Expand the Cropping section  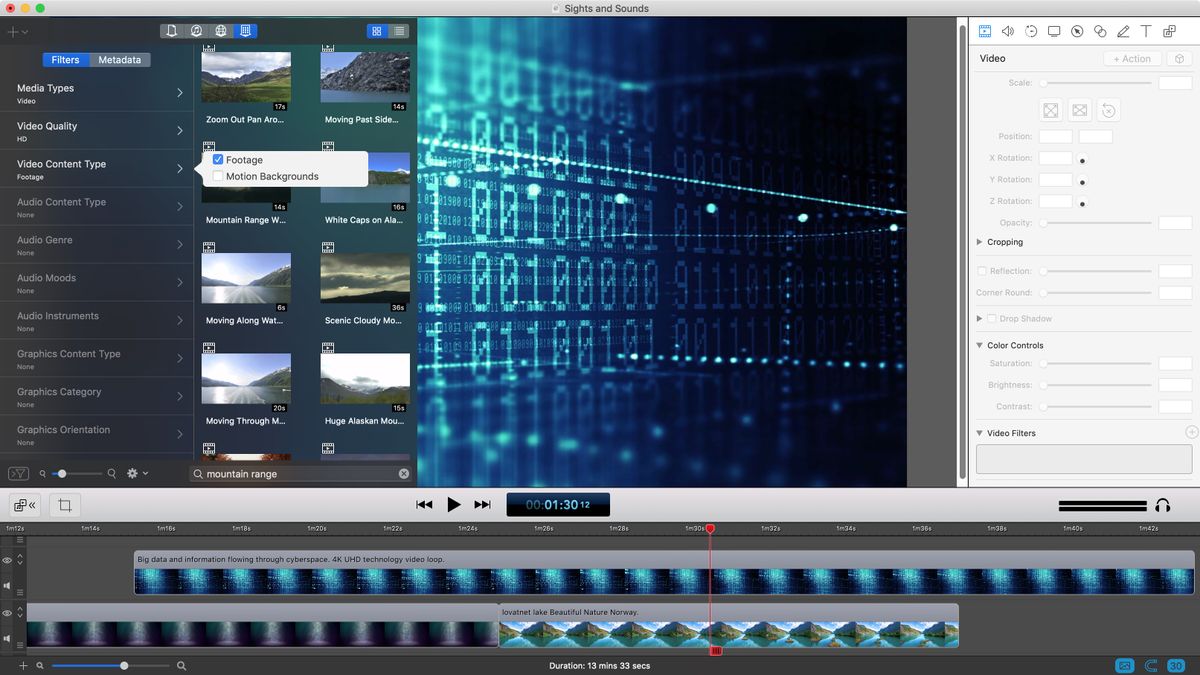[980, 242]
